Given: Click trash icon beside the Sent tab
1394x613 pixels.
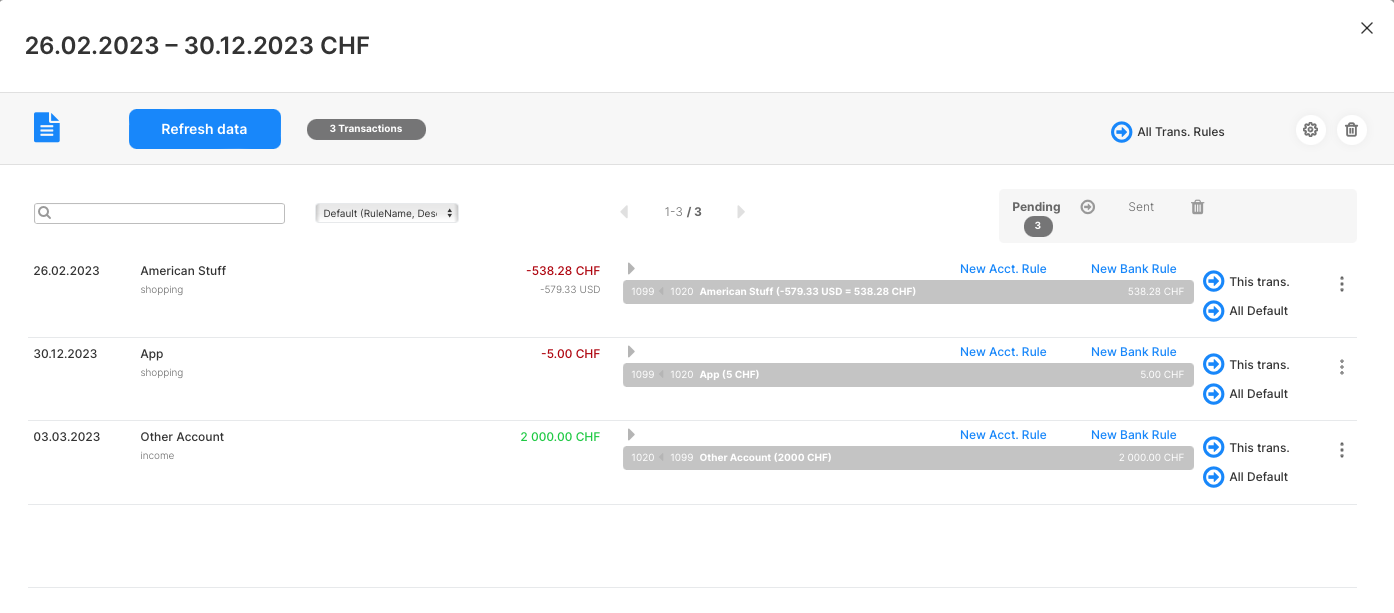Looking at the screenshot, I should [1198, 207].
